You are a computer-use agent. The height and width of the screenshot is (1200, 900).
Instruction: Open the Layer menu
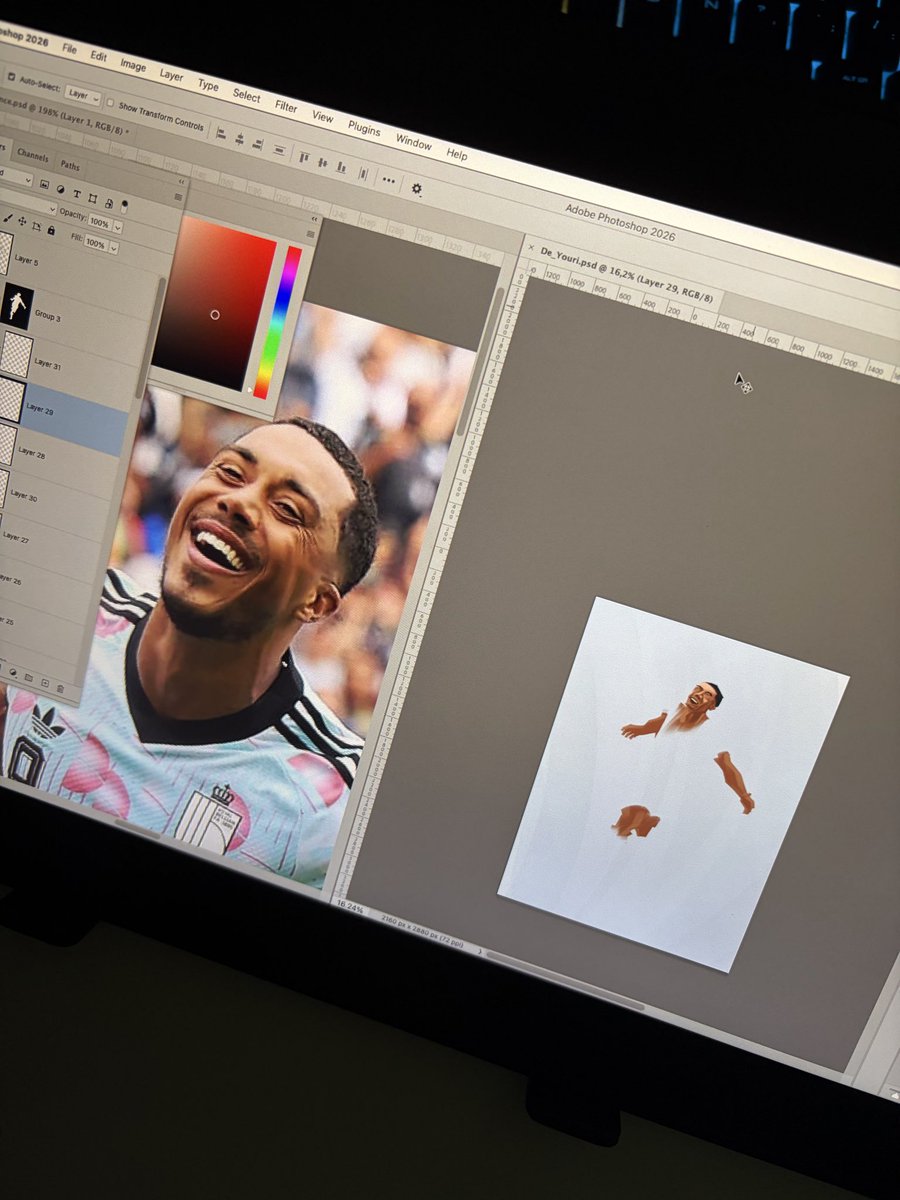tap(171, 75)
